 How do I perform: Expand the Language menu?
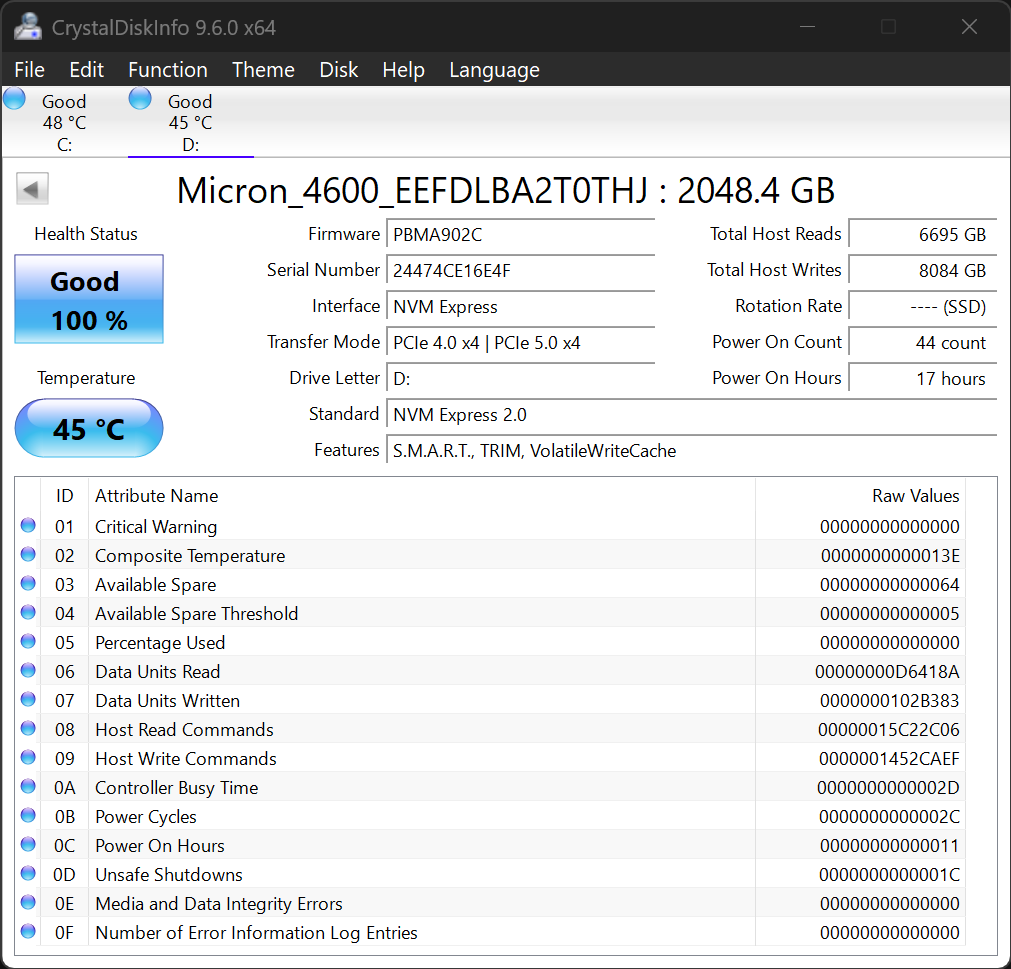494,70
